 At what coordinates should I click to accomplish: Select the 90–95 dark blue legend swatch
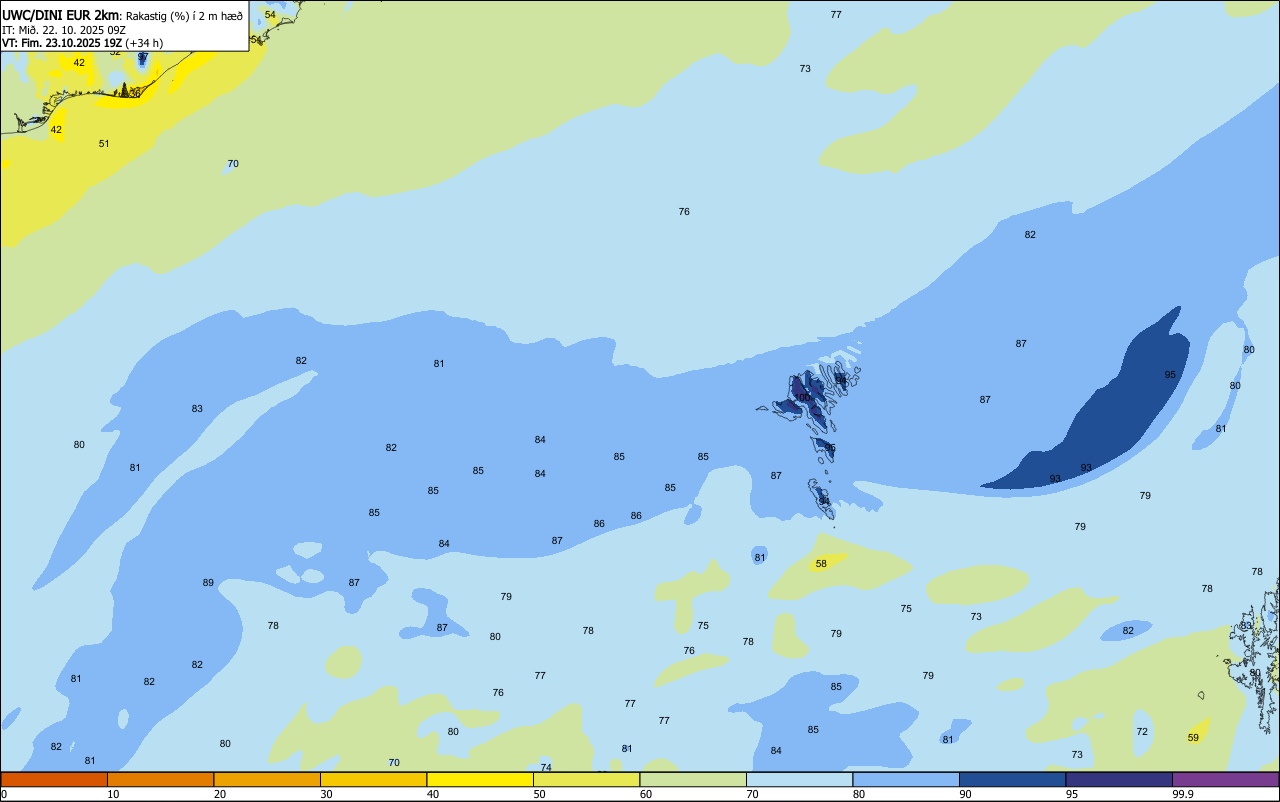pyautogui.click(x=1012, y=779)
